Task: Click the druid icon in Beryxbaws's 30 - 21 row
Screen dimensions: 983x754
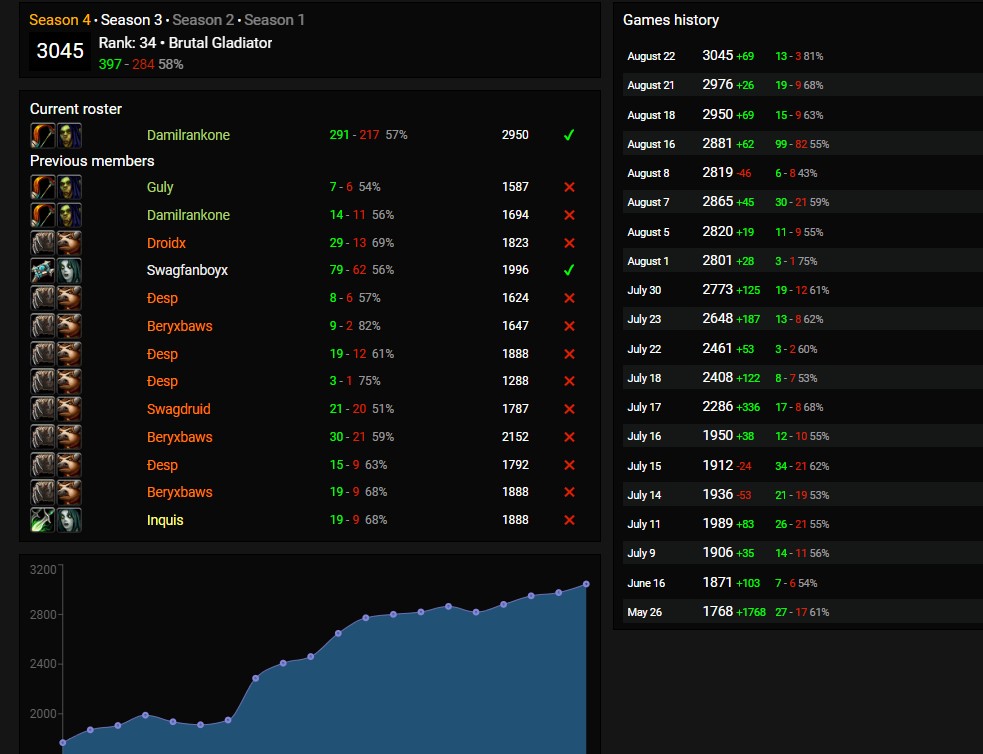Action: (x=43, y=437)
